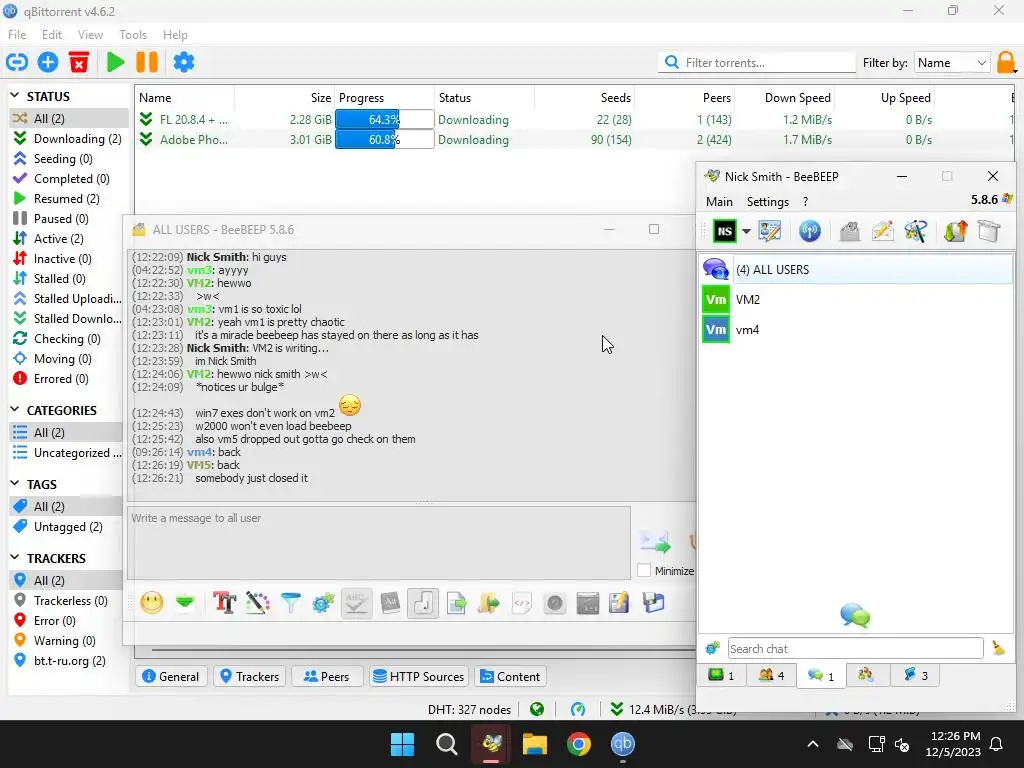Click the trash bin icon in BeeBEEP
Viewport: 1024px width, 768px height.
[989, 231]
